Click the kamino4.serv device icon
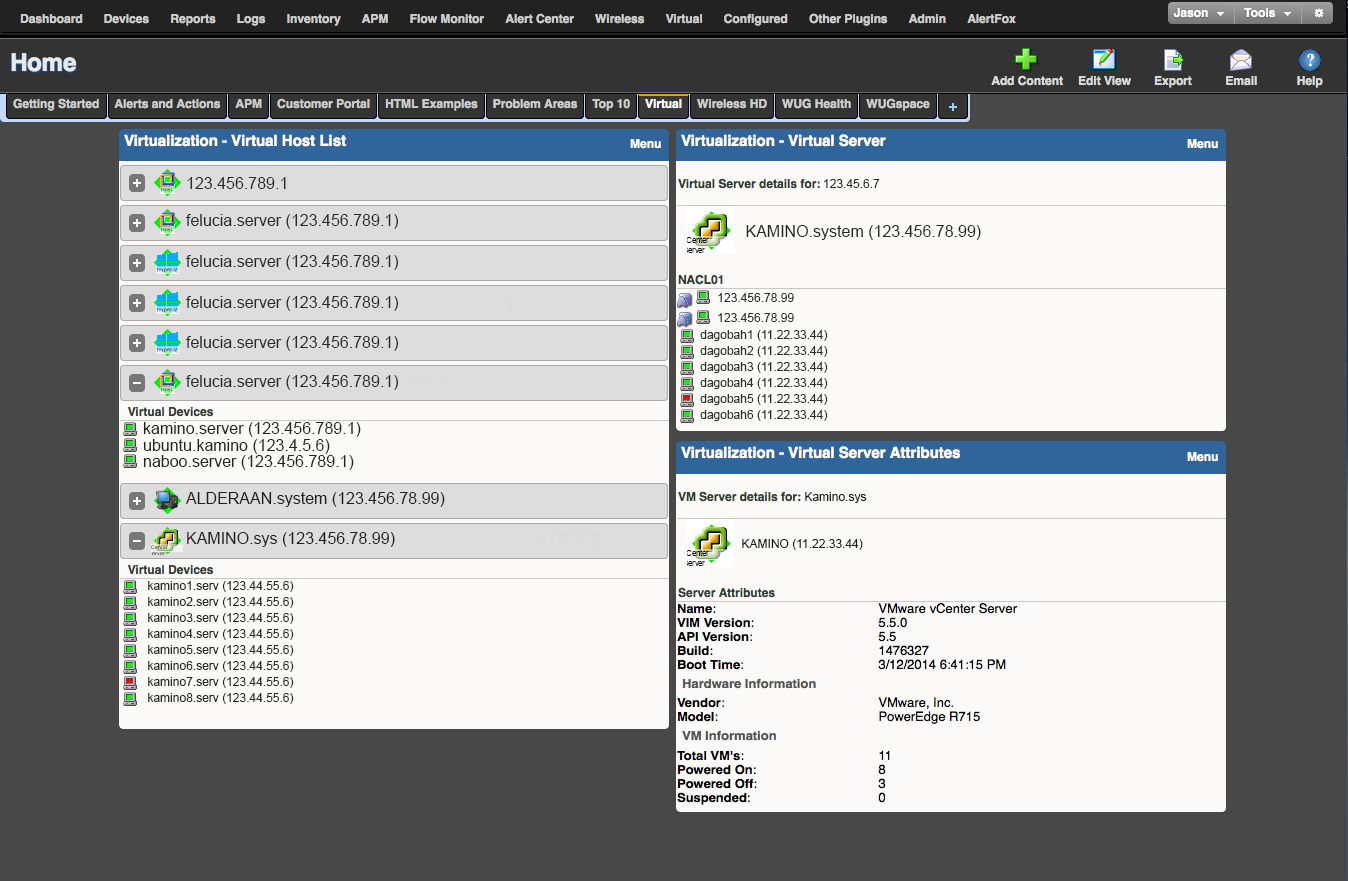The width and height of the screenshot is (1348, 881). click(130, 634)
